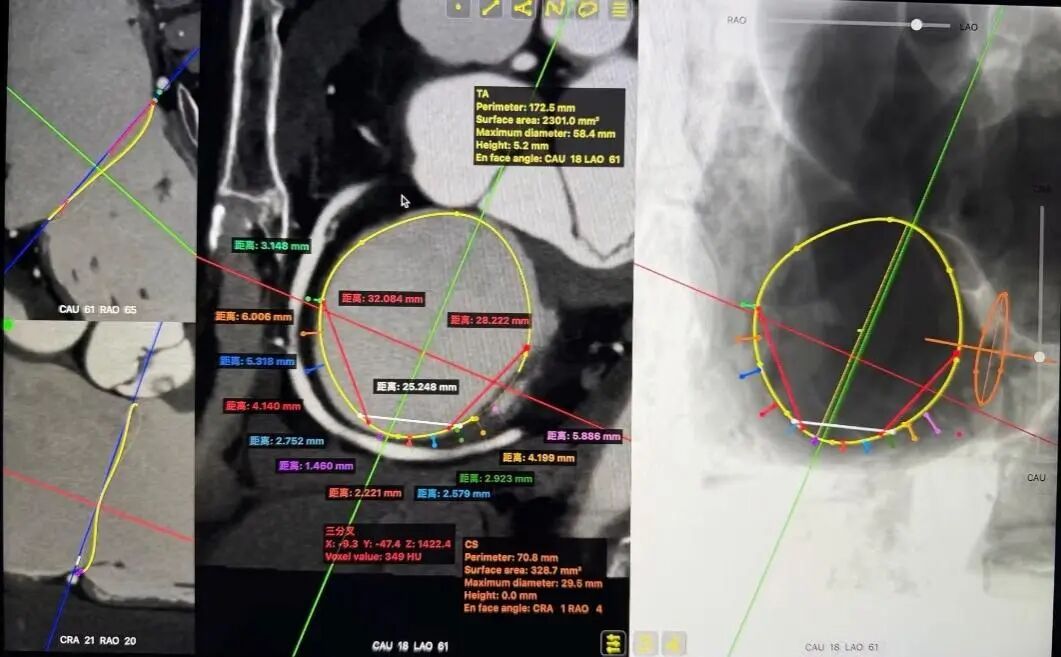Click the bottom-left CRA 21 RAO 20 view

[98, 480]
